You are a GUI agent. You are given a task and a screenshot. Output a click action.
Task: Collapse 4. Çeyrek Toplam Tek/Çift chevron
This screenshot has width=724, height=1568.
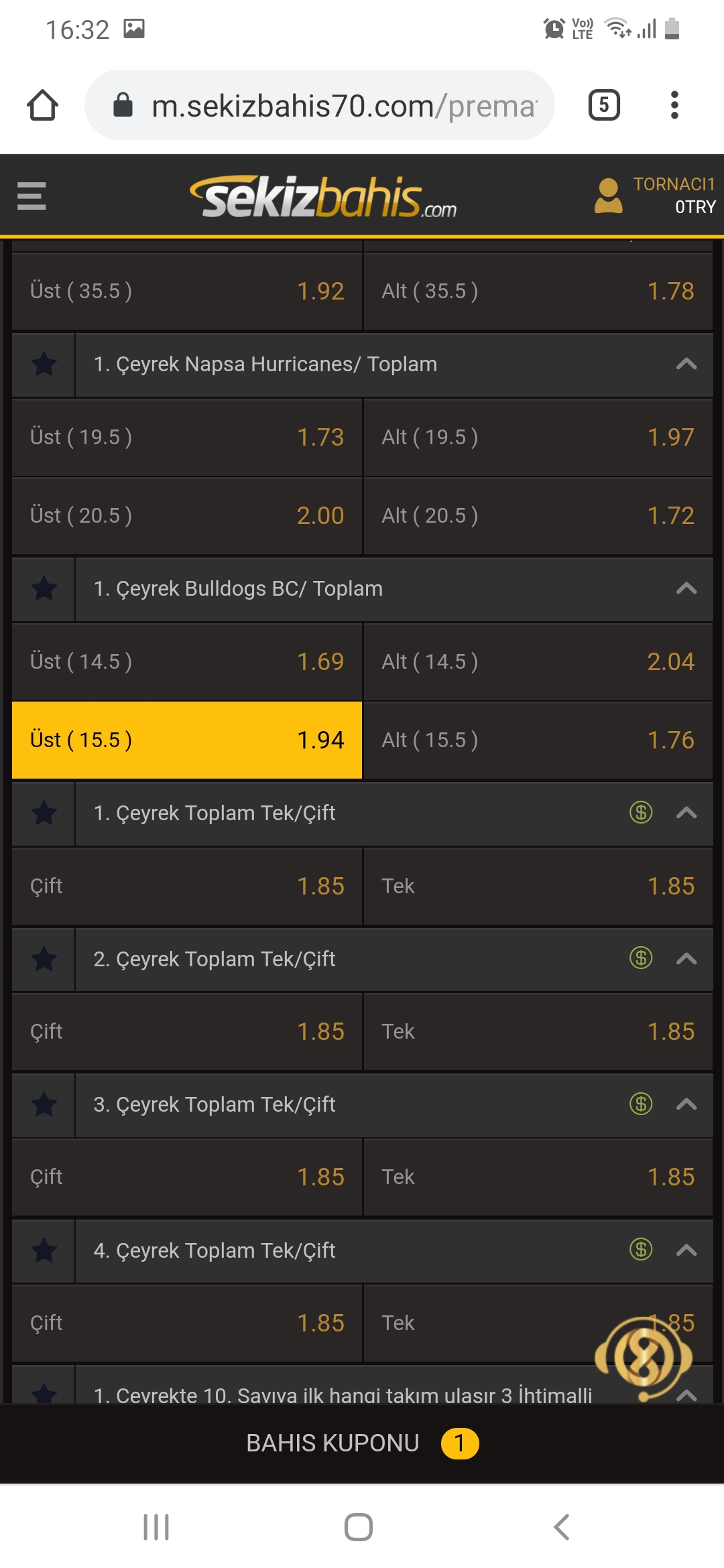[x=686, y=1250]
